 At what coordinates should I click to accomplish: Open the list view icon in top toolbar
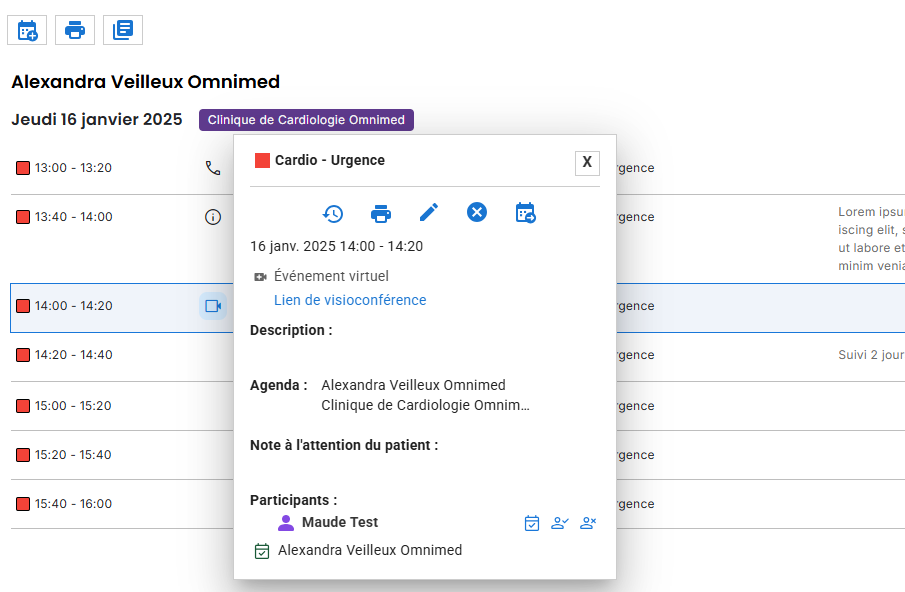123,30
